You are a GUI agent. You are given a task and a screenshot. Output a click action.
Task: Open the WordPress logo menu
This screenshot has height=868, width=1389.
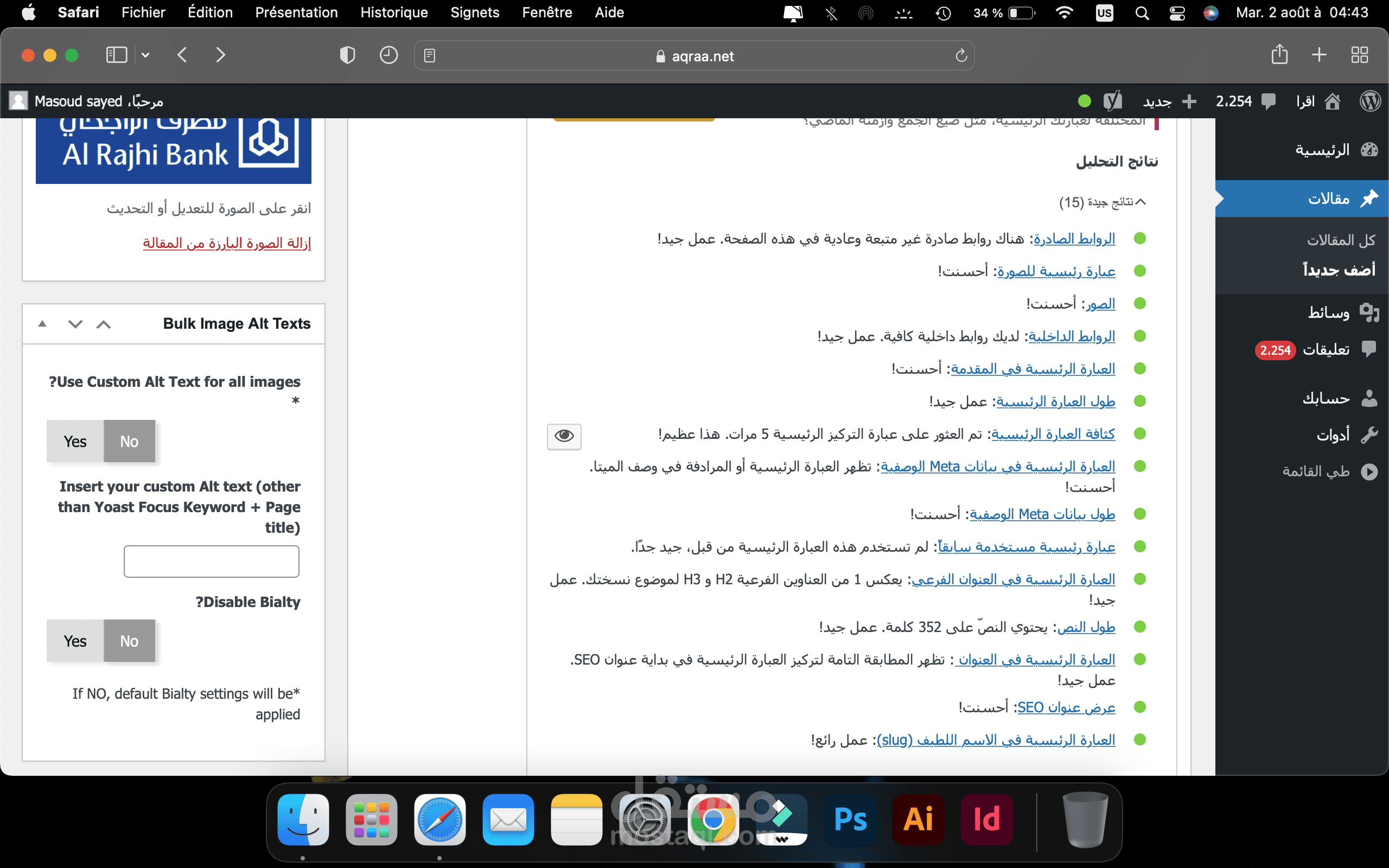coord(1370,101)
